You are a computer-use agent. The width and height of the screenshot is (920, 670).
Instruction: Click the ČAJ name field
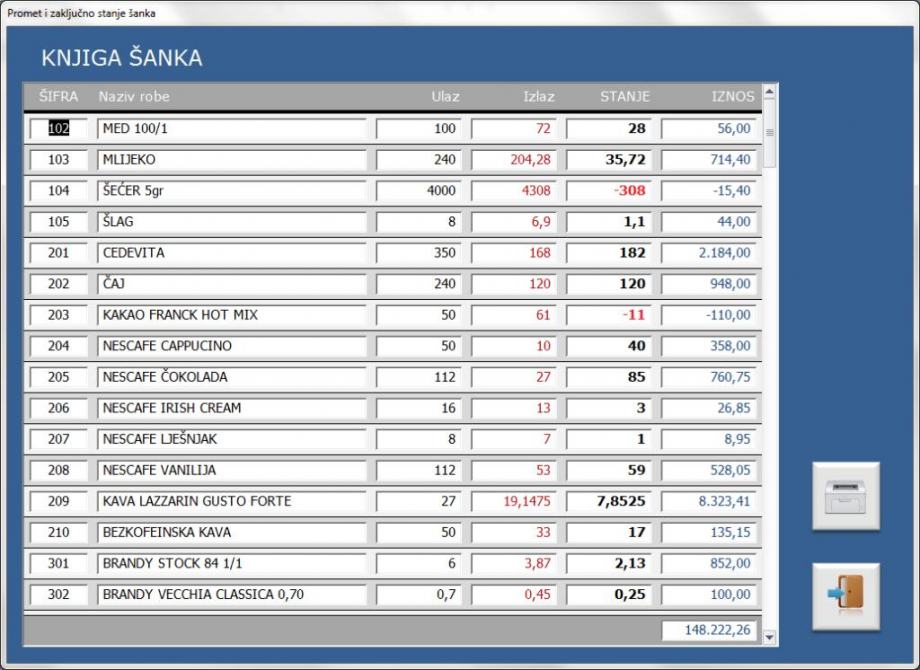[x=232, y=284]
